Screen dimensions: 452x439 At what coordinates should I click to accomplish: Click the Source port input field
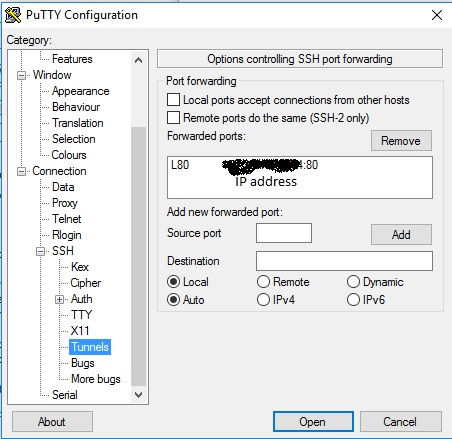click(x=284, y=233)
